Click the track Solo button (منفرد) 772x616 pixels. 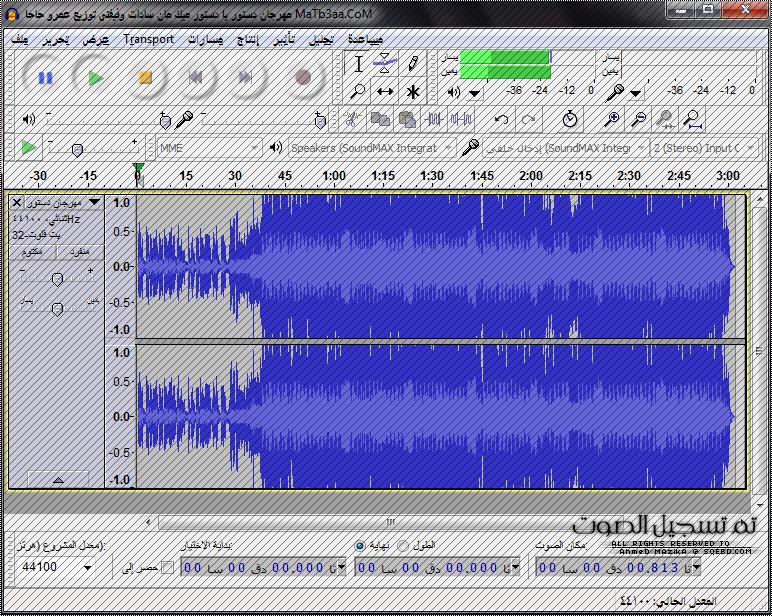pos(79,251)
